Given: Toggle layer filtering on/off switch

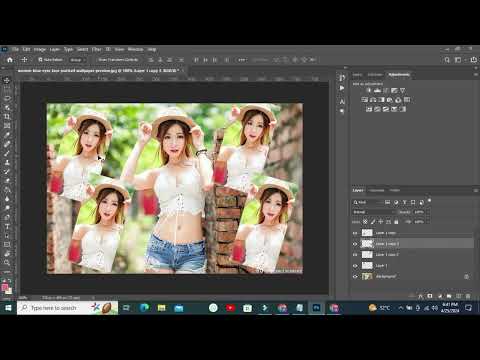Looking at the screenshot, I should [x=429, y=201].
